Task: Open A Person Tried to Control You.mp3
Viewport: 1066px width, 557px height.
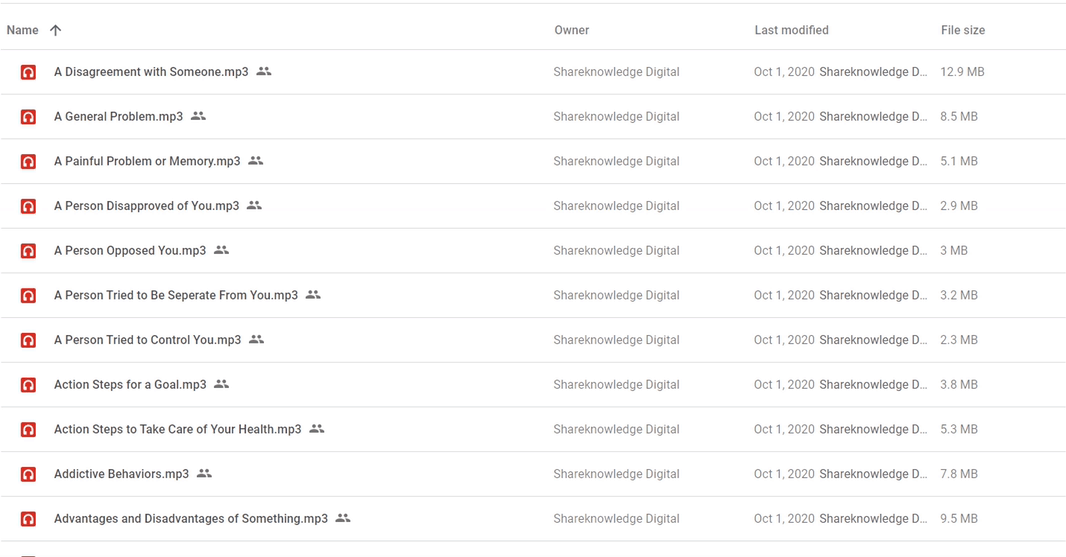Action: point(148,340)
